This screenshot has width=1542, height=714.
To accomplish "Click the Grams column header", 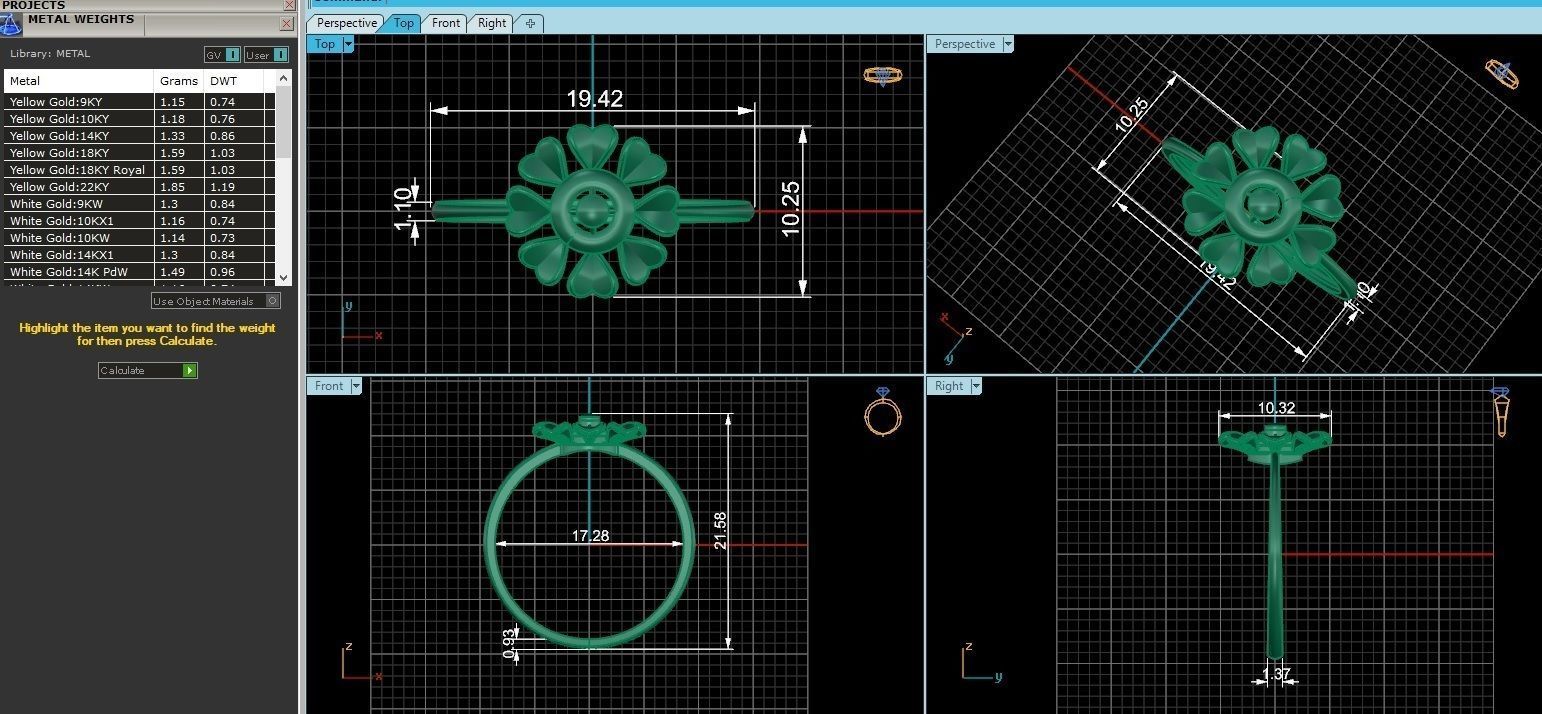I will tap(179, 81).
